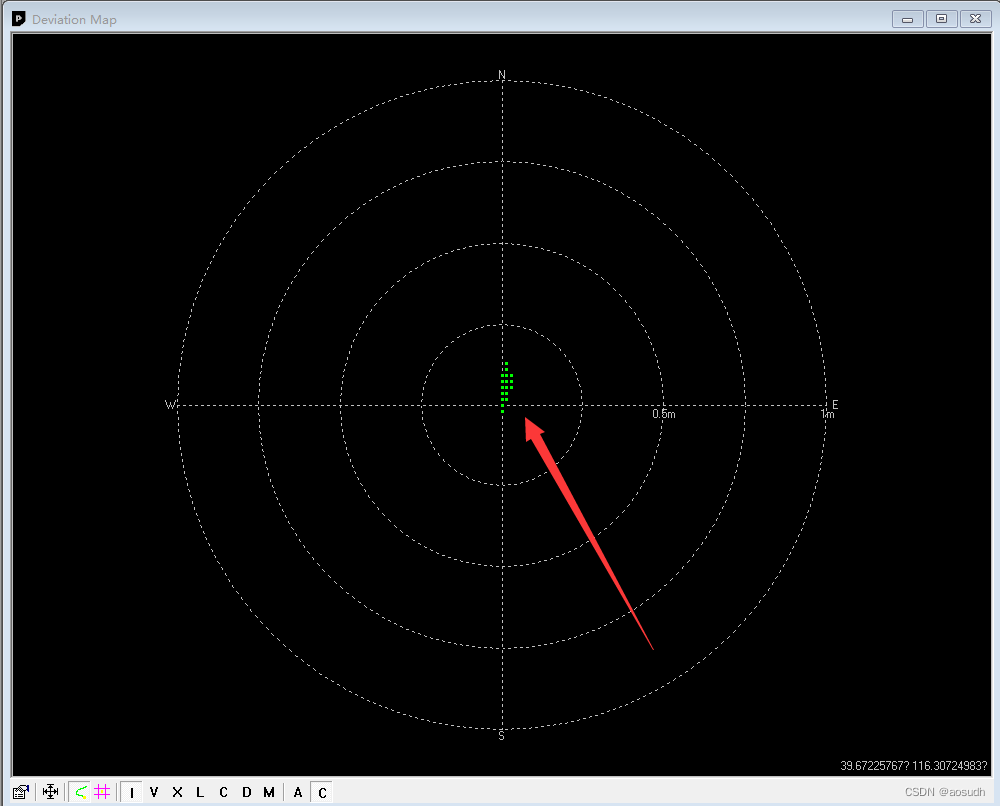Click the Deviation Map title text

(x=74, y=19)
